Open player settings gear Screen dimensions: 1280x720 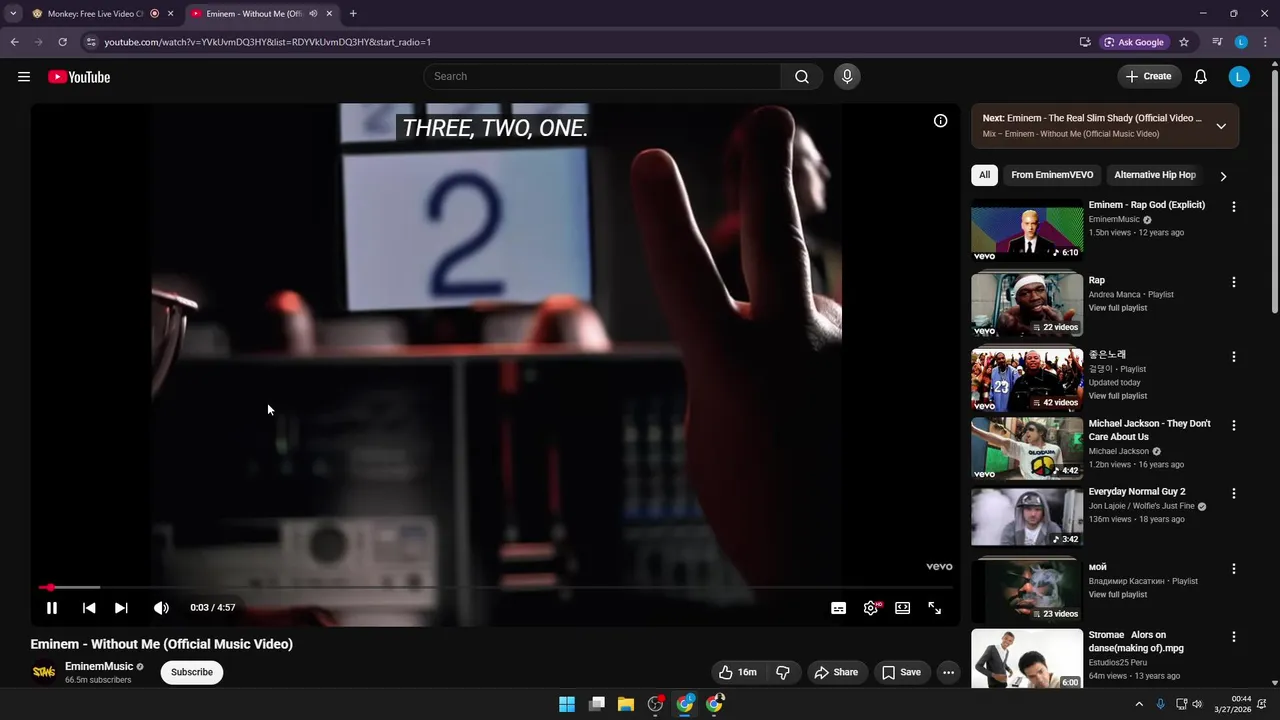pos(871,608)
